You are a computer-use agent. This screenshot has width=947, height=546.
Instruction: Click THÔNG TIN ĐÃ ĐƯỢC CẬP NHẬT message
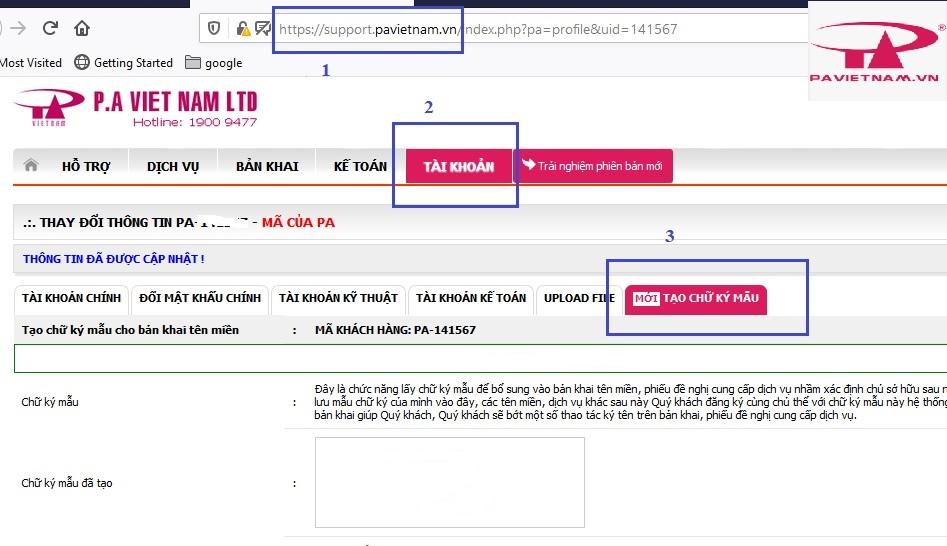(x=114, y=259)
